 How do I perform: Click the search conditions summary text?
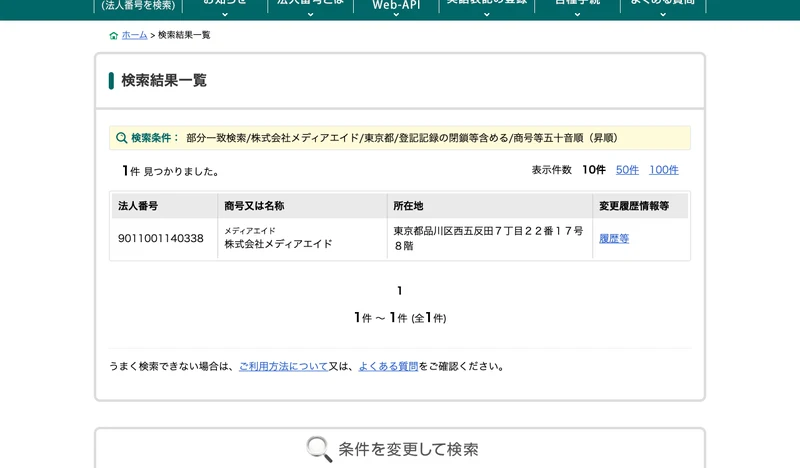[402, 138]
